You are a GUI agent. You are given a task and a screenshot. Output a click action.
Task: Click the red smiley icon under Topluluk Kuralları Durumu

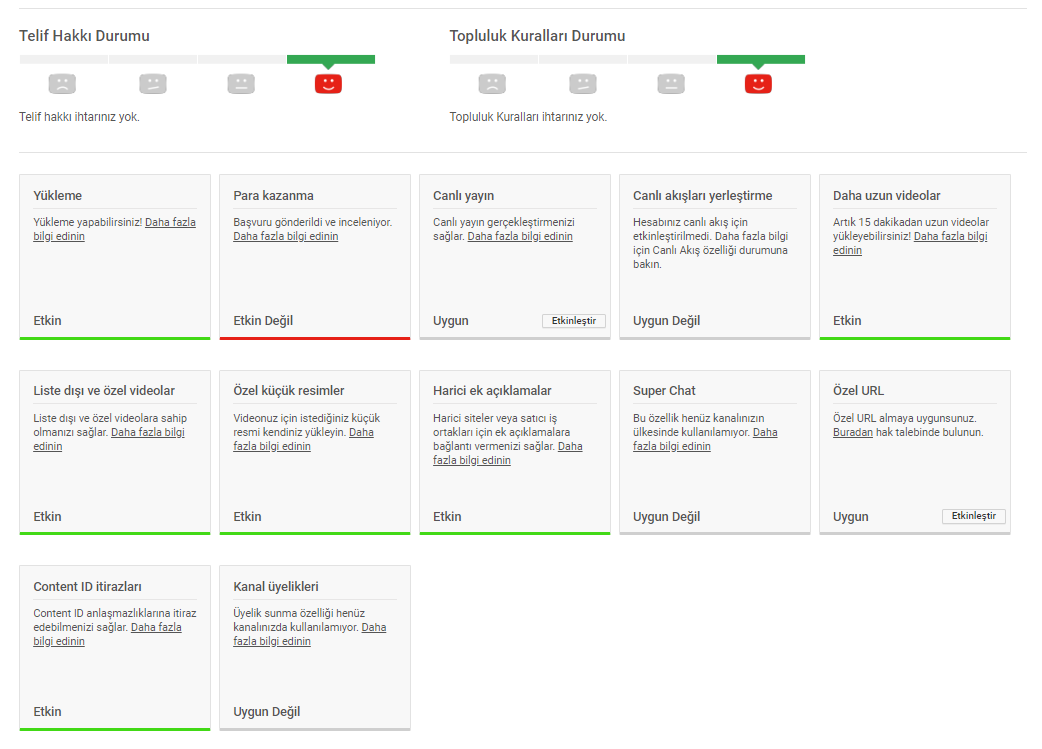pos(758,84)
